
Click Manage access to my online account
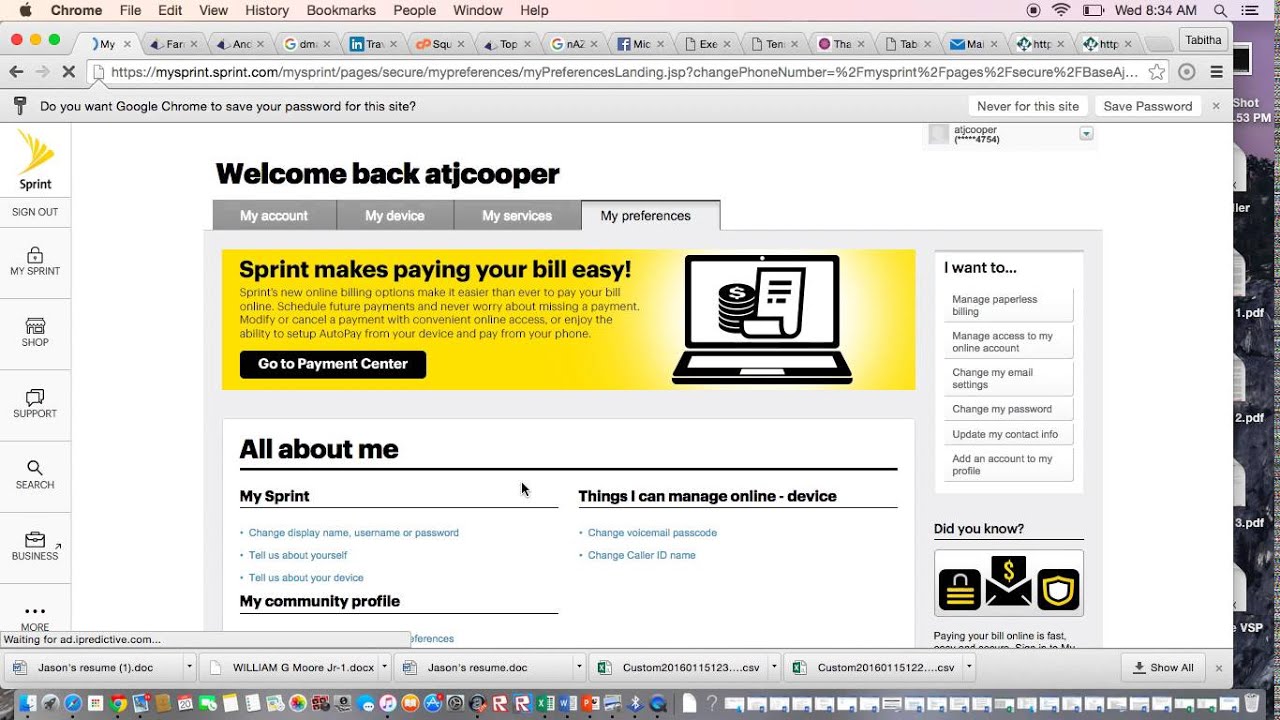(1008, 342)
